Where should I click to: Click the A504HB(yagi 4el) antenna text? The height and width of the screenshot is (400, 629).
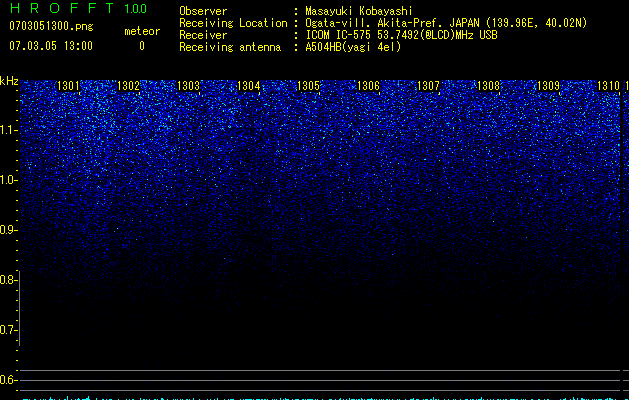(x=353, y=47)
